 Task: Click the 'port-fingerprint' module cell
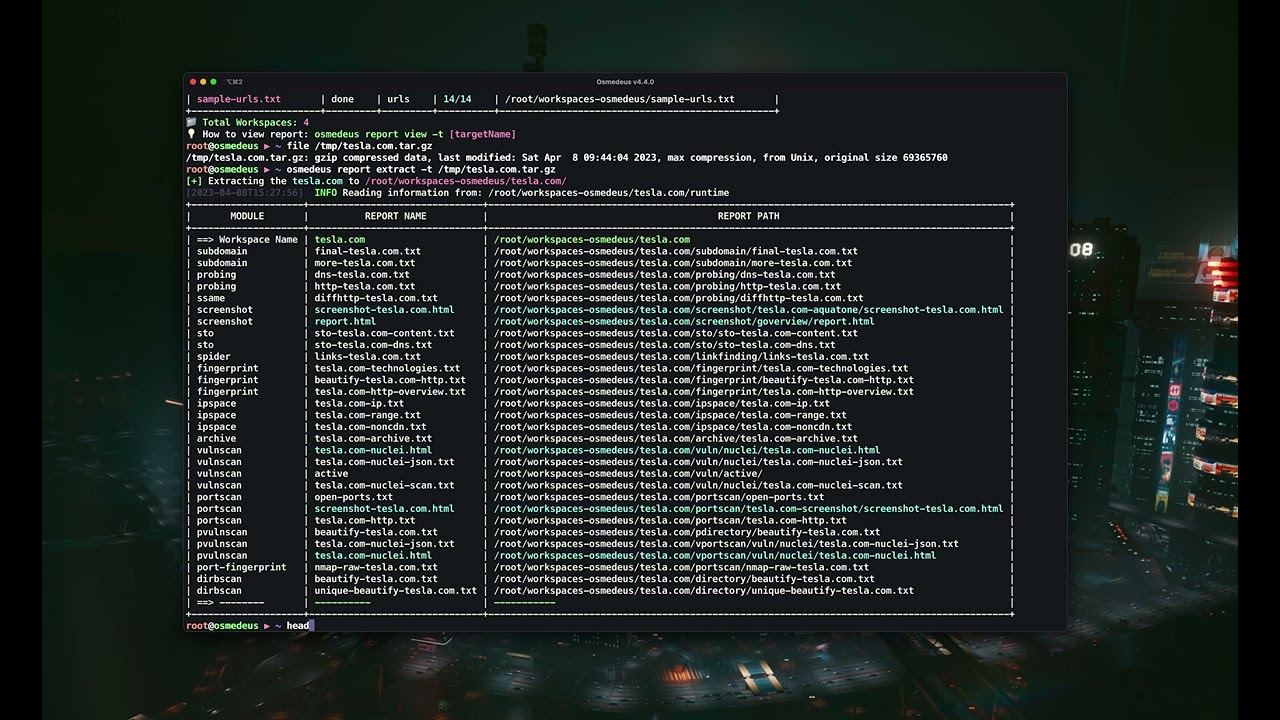242,567
